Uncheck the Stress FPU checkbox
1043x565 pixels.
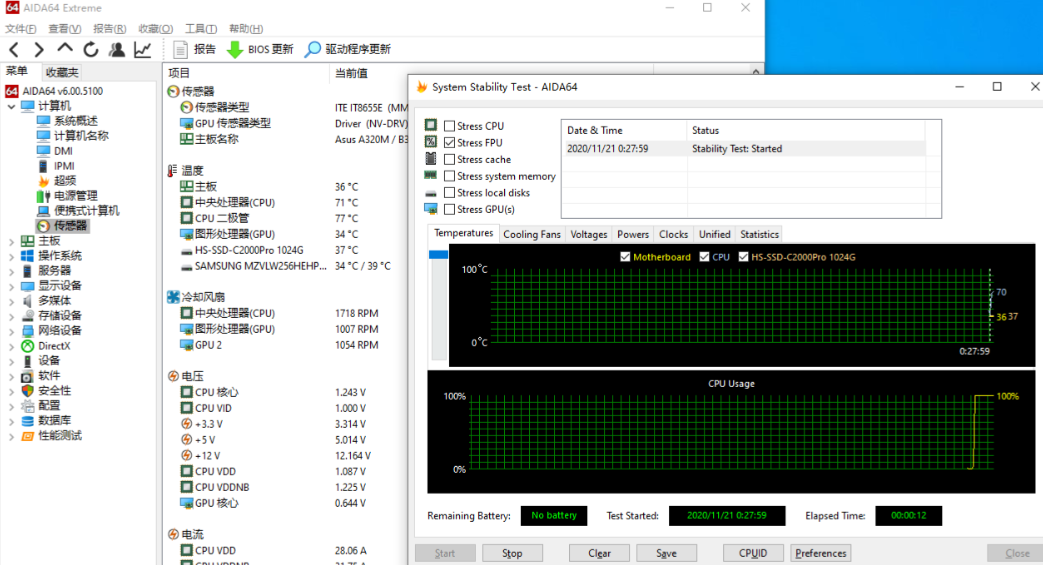click(450, 142)
